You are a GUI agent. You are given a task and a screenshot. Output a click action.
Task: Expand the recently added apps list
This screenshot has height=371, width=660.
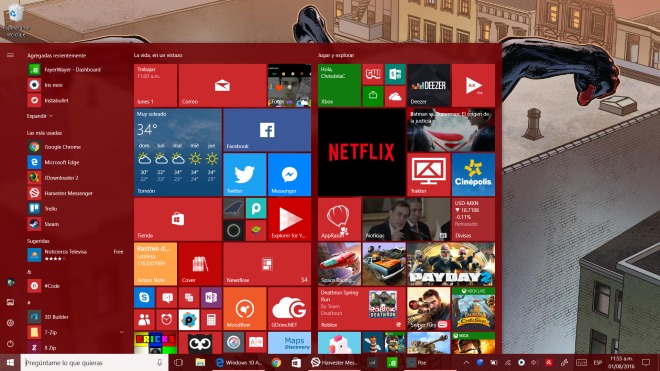(40, 116)
